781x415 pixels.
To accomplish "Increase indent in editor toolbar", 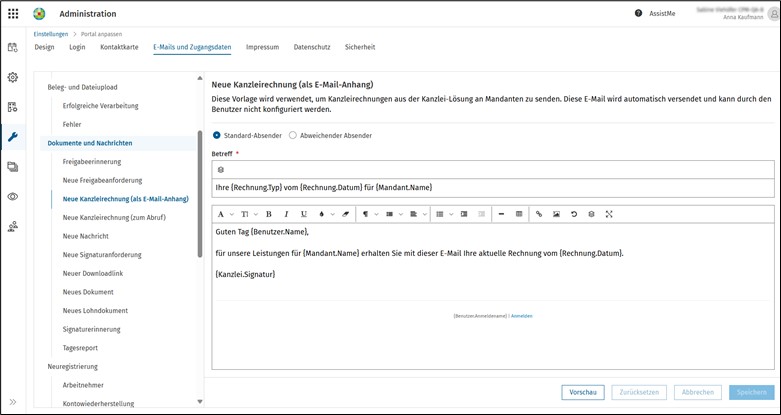I will pos(464,214).
